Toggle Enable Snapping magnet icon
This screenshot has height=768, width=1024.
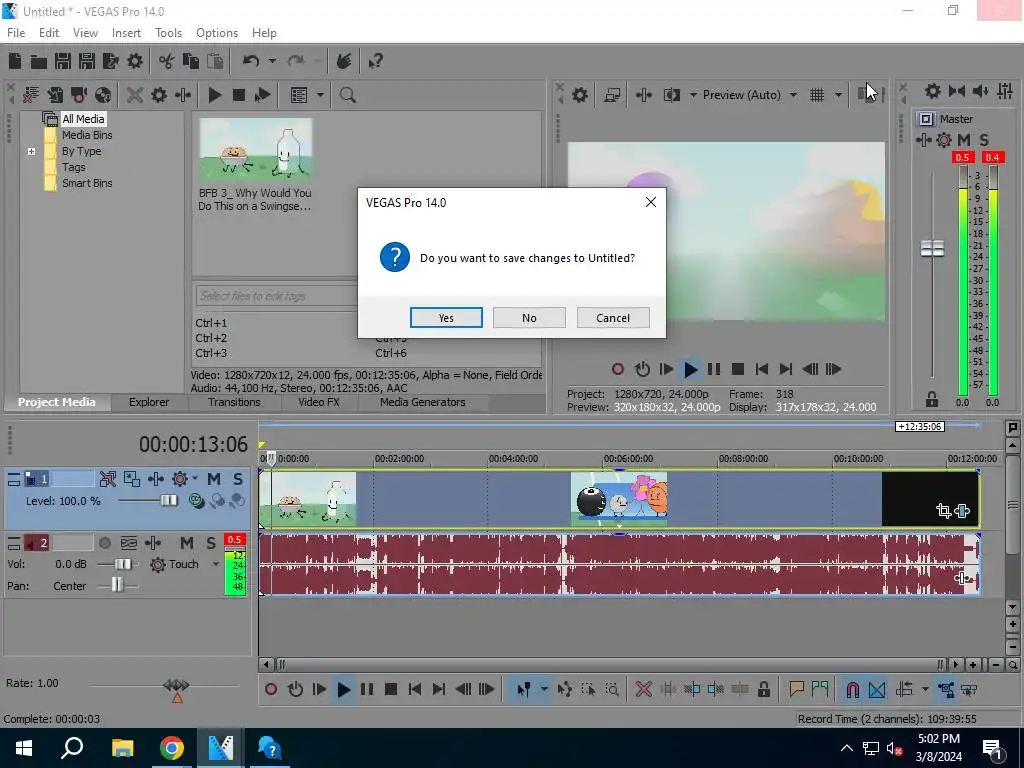(x=852, y=690)
